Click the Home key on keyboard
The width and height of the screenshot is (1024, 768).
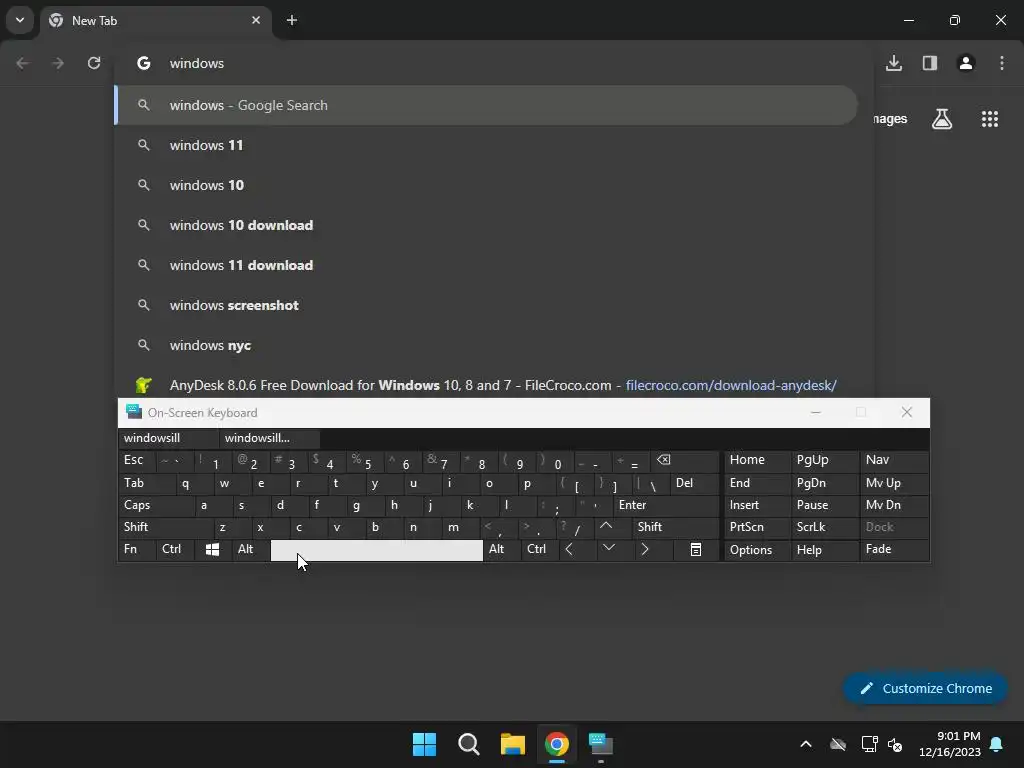pos(757,460)
